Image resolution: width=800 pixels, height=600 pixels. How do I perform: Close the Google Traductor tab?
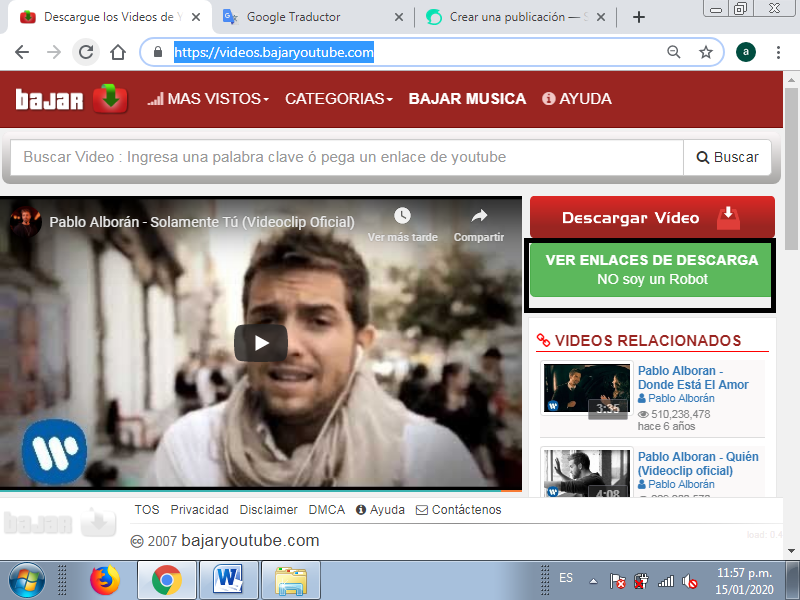(x=399, y=17)
